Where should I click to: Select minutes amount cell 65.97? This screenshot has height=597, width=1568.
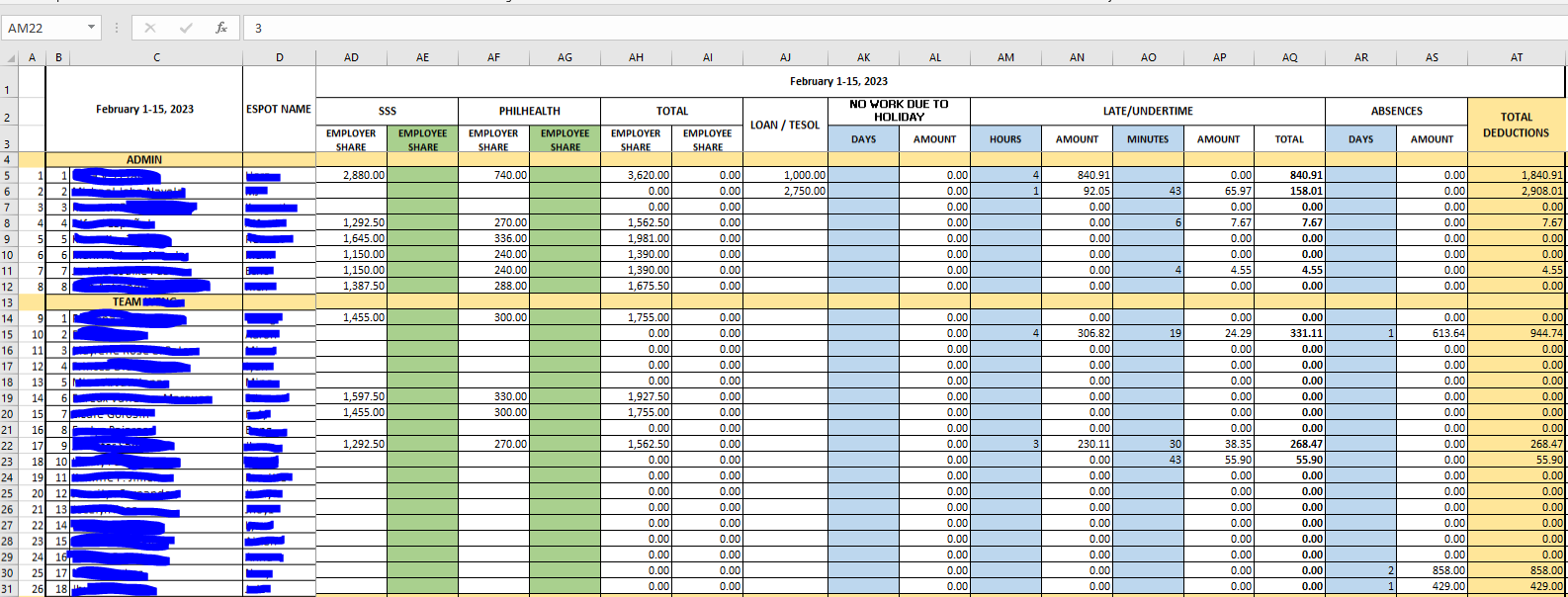point(1219,191)
